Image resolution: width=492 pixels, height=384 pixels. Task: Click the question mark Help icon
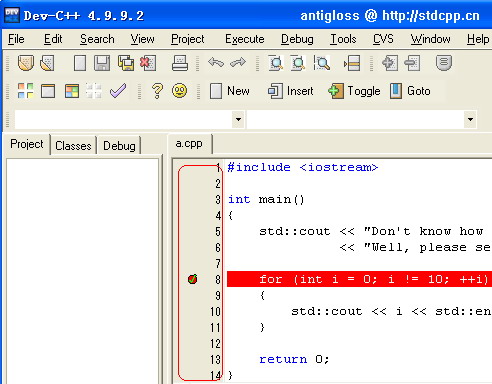[x=157, y=91]
